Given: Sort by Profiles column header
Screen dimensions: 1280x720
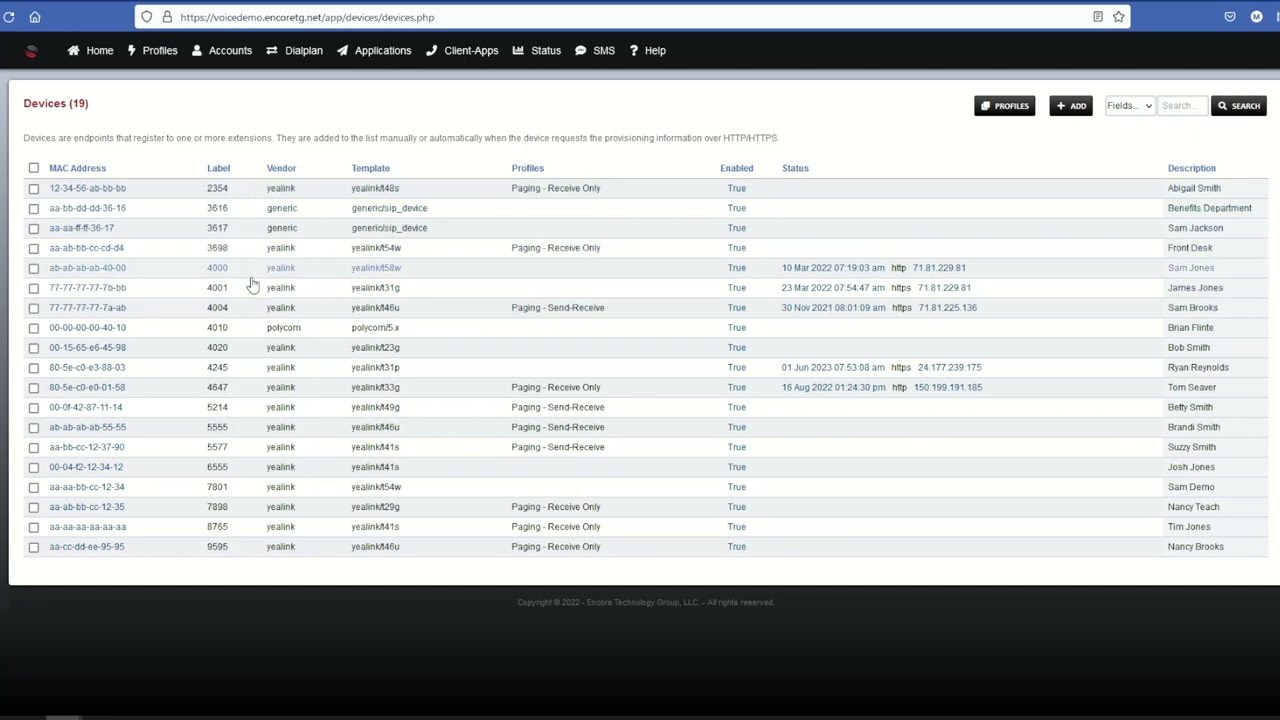Looking at the screenshot, I should coord(527,168).
